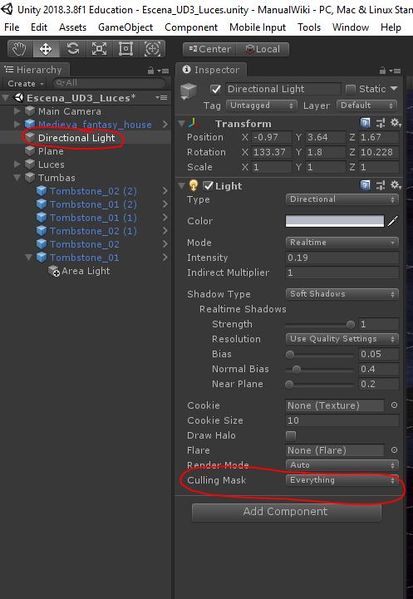Open the GameObject menu
The height and width of the screenshot is (599, 413).
(126, 28)
